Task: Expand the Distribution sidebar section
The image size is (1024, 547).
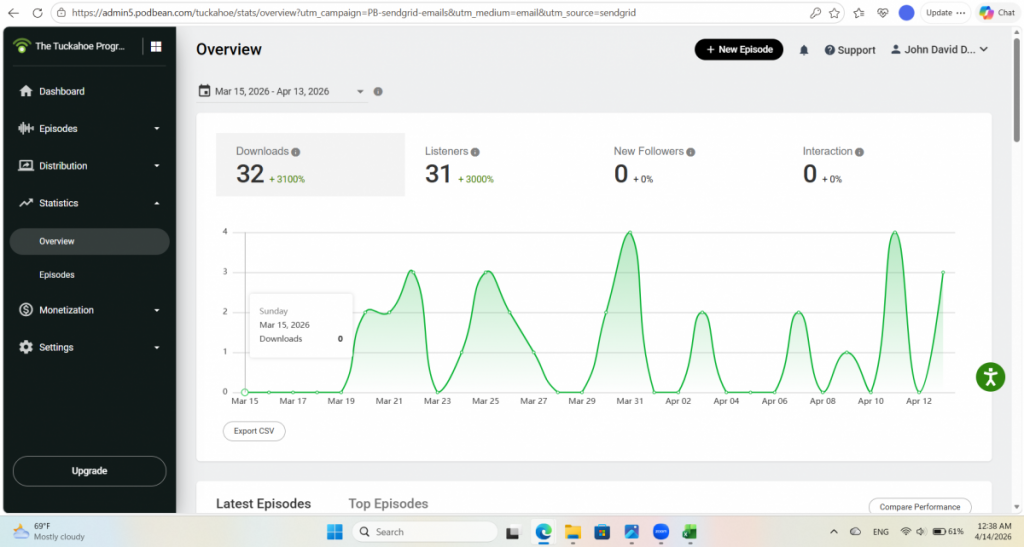Action: coord(88,166)
